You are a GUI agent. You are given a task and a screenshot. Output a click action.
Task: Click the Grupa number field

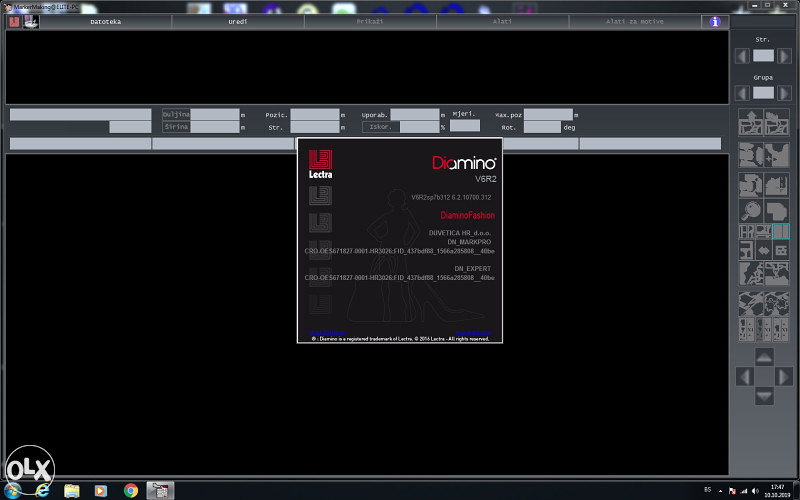coord(763,93)
